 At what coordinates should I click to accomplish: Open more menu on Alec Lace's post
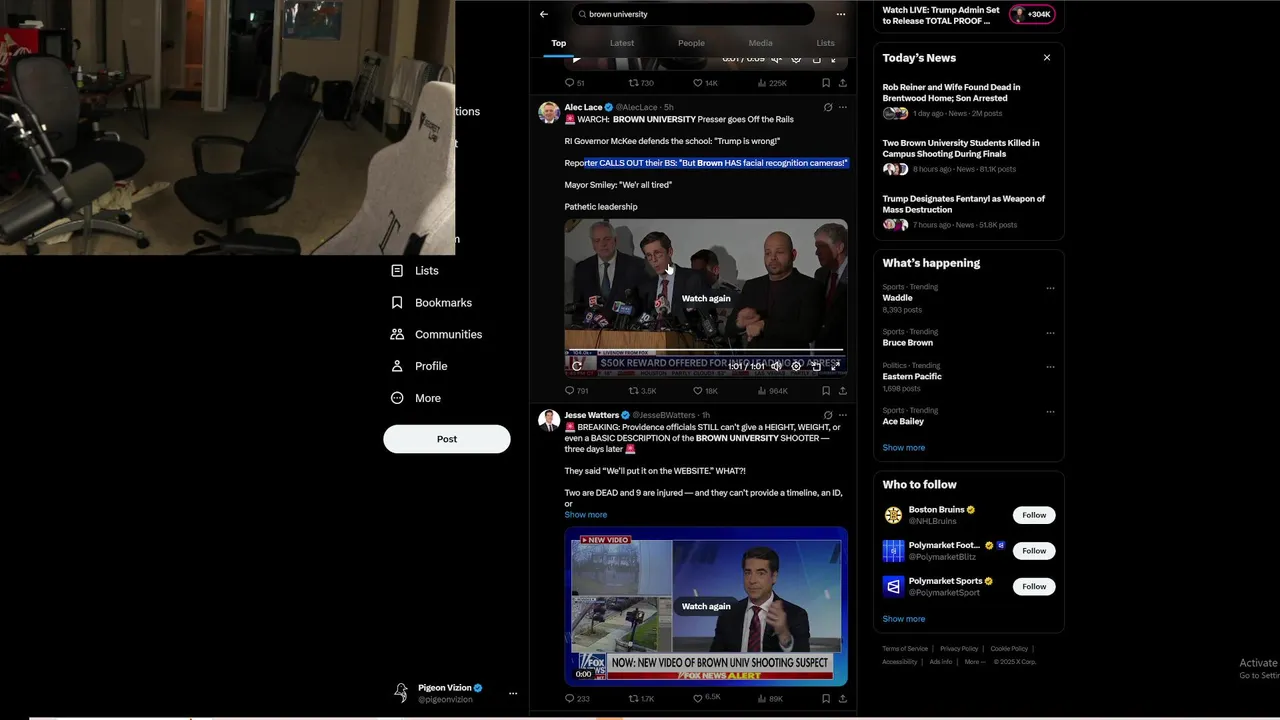pyautogui.click(x=842, y=107)
